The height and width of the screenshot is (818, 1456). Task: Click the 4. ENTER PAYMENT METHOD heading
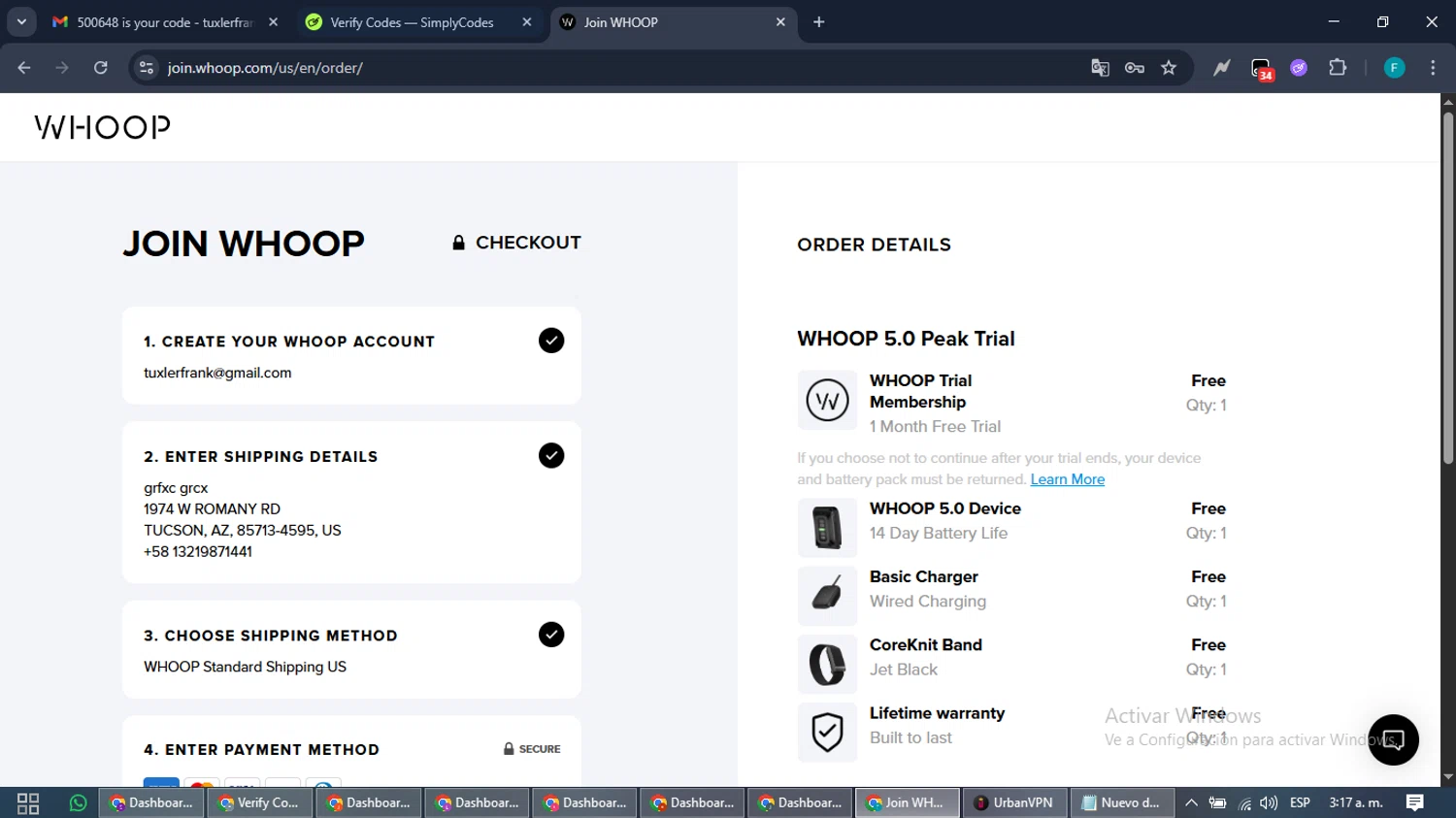[261, 750]
